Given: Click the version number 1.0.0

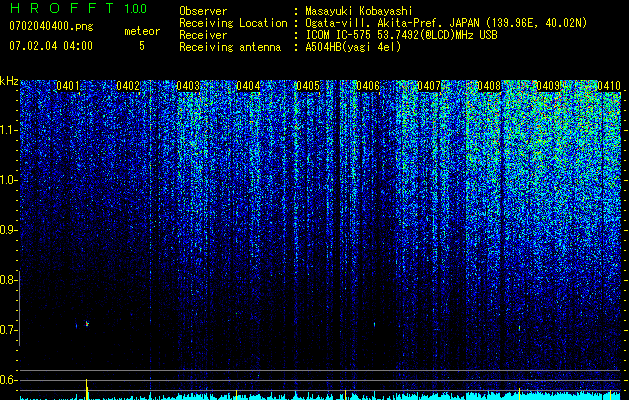Looking at the screenshot, I should [x=135, y=9].
